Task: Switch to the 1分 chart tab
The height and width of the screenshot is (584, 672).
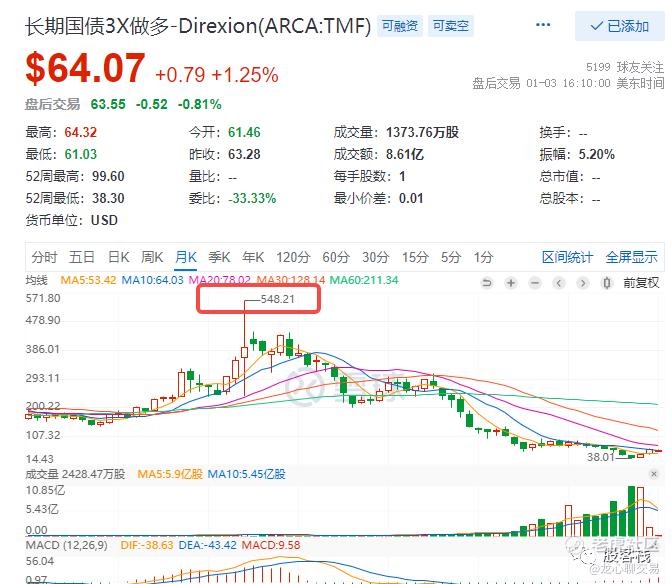Action: tap(483, 257)
